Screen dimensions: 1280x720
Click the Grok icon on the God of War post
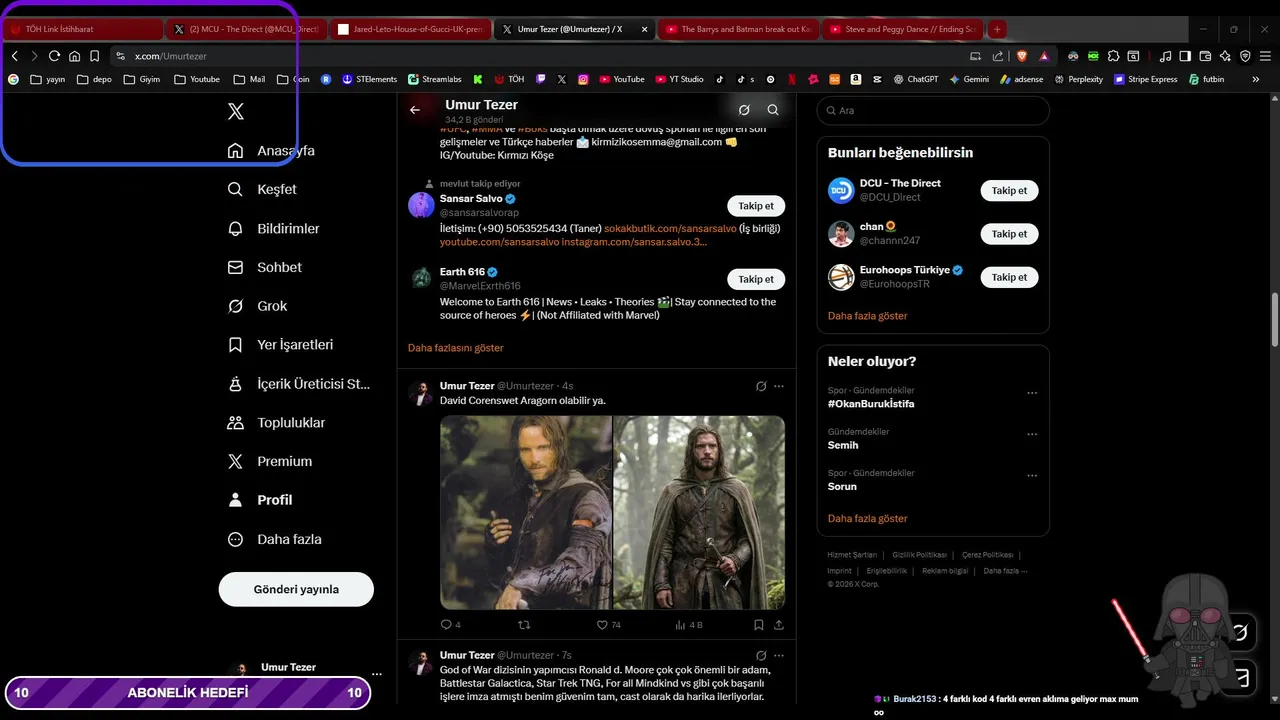point(761,655)
